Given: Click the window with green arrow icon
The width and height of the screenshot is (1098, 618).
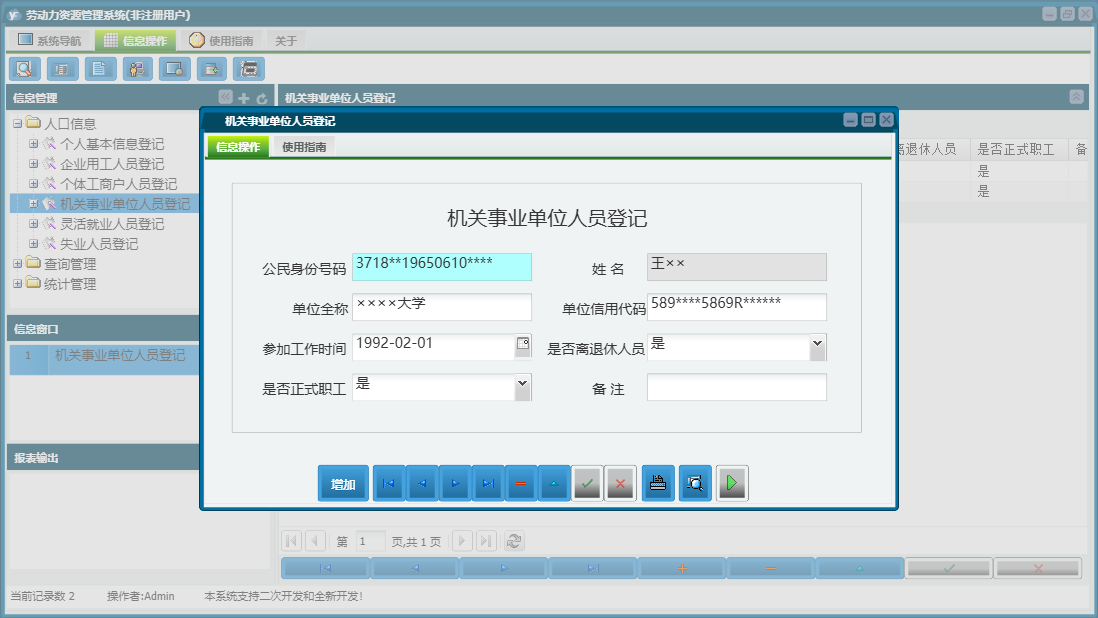Looking at the screenshot, I should [211, 69].
